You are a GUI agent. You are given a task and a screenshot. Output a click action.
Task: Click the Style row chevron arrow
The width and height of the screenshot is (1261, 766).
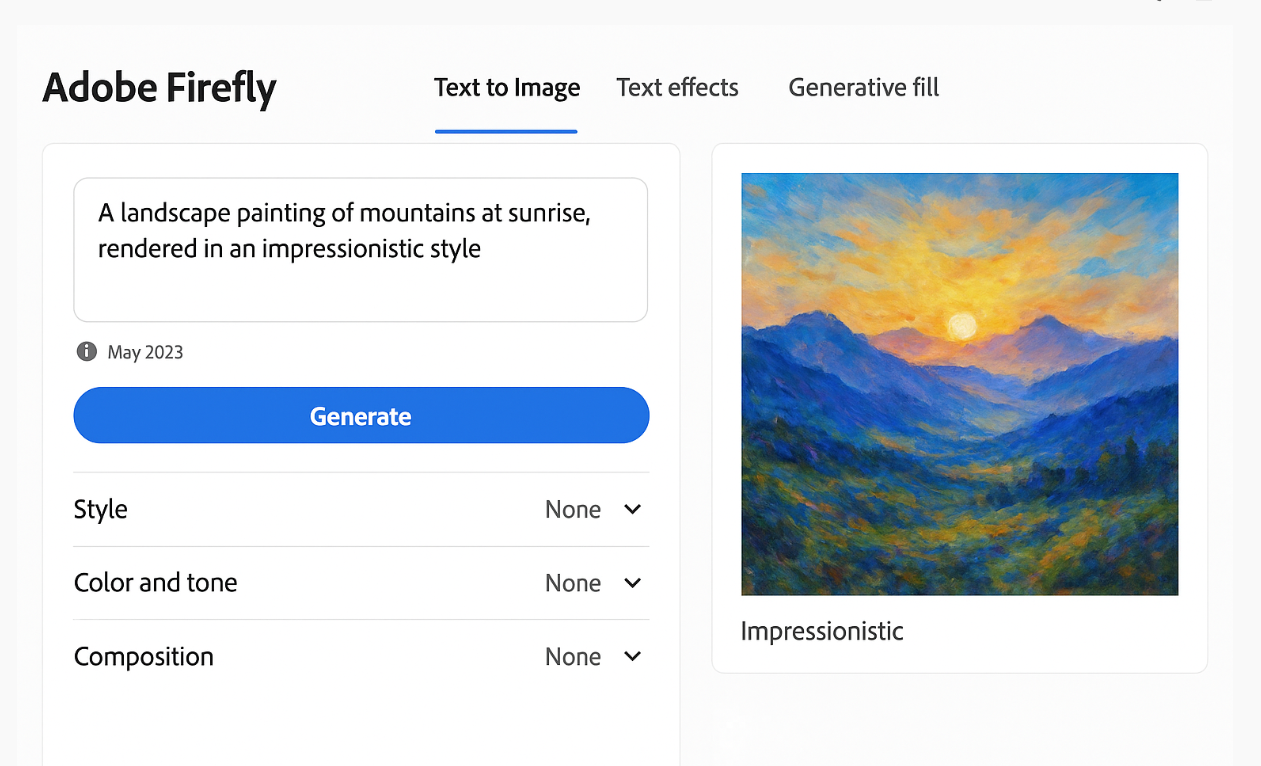pyautogui.click(x=632, y=509)
